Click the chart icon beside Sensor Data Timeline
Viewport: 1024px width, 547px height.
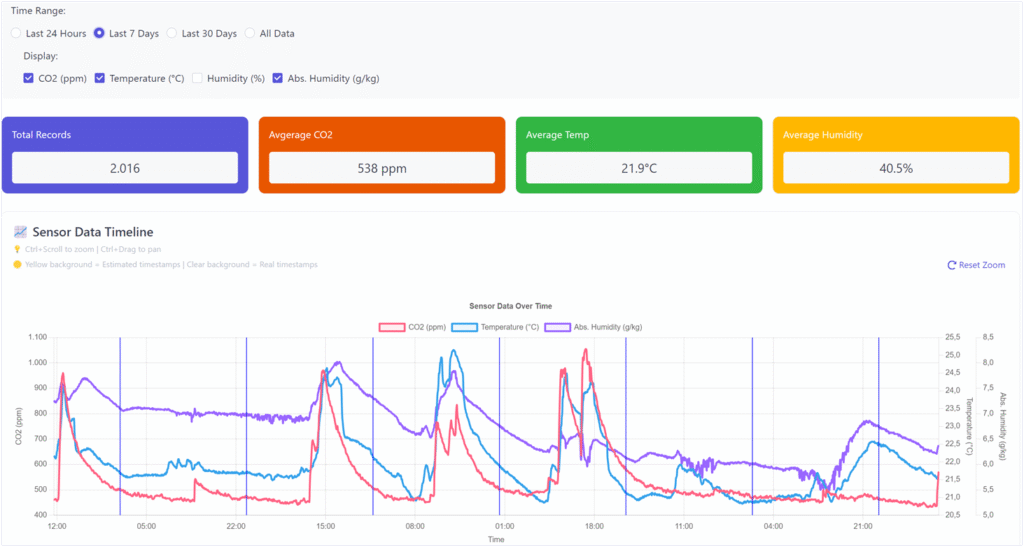(x=18, y=232)
